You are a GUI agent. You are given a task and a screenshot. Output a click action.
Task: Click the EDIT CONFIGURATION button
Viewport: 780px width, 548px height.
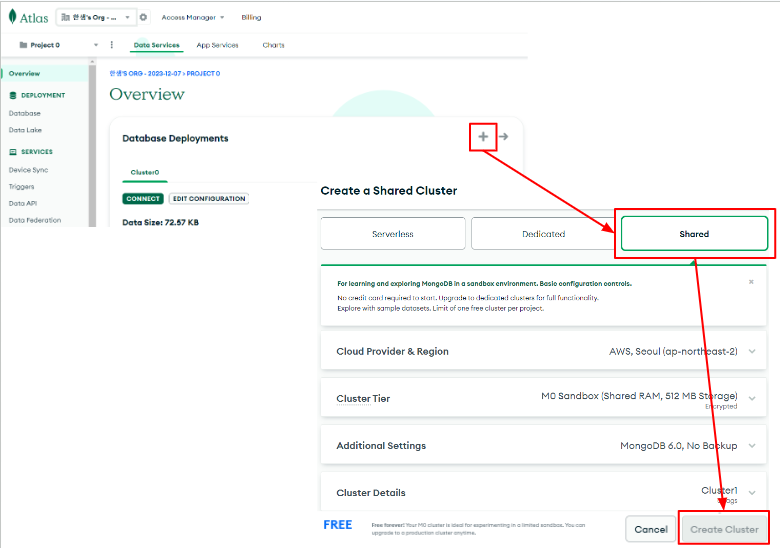pos(209,198)
